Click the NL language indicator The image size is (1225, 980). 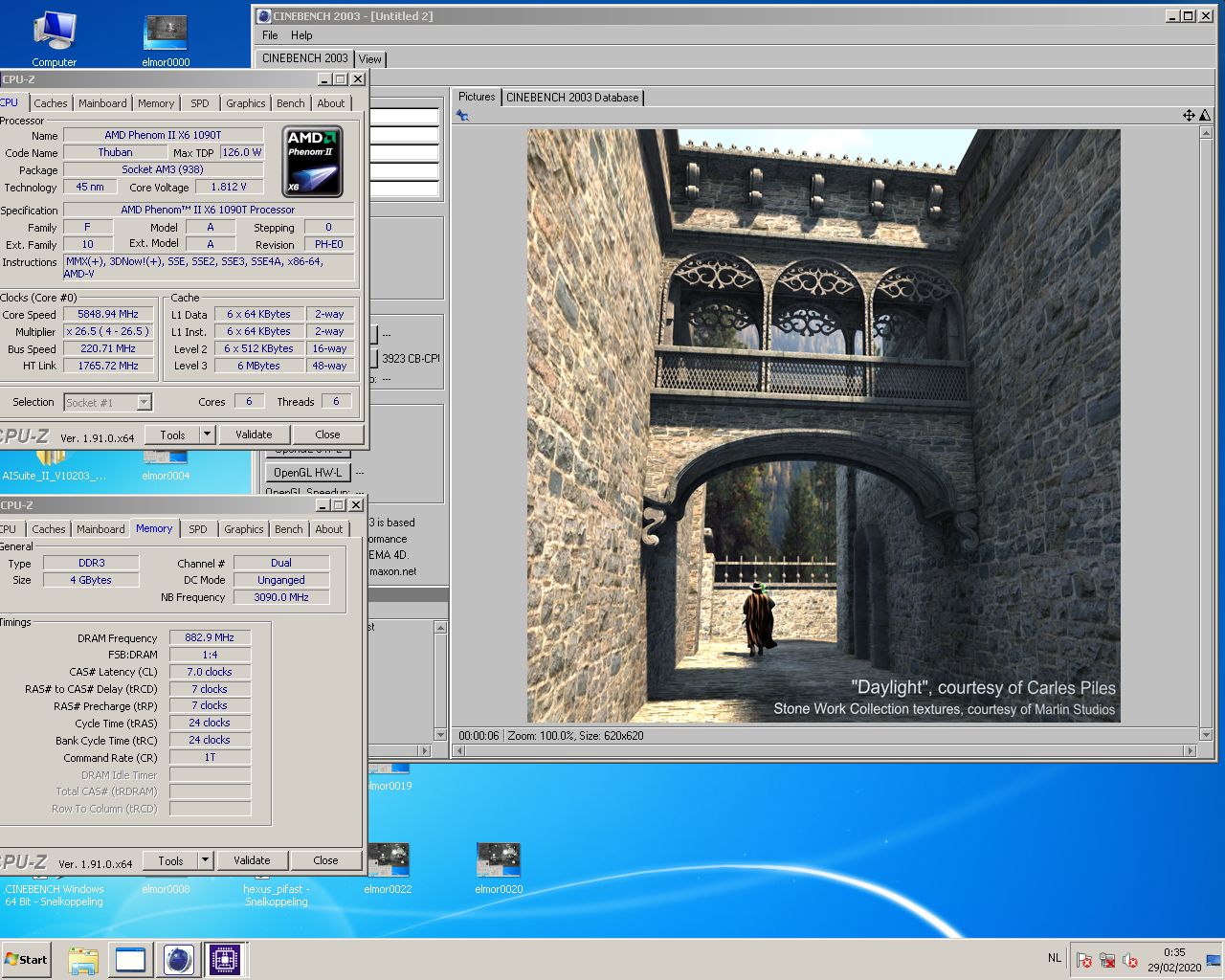pos(1054,958)
